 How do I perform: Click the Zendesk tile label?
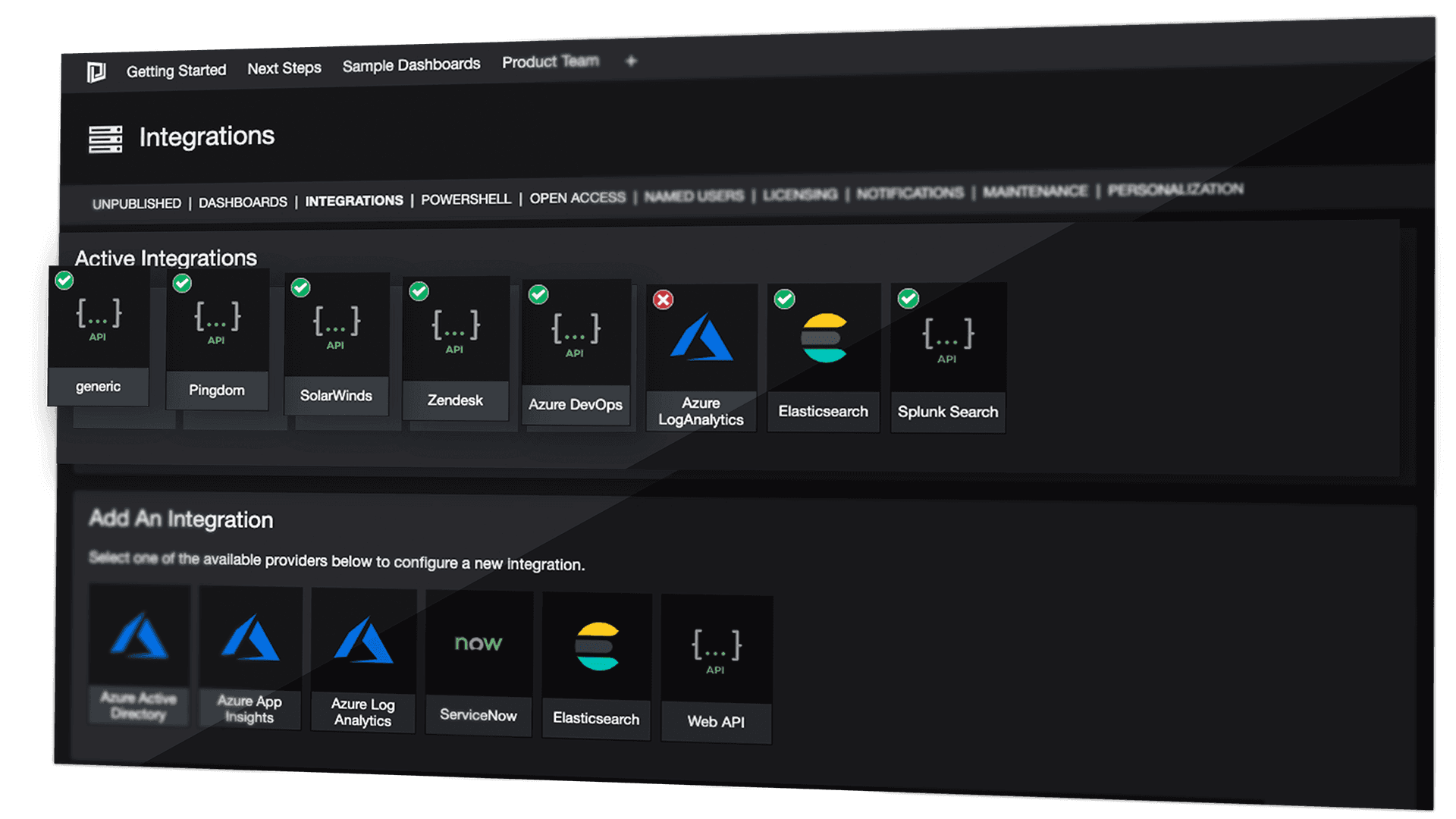coord(455,400)
